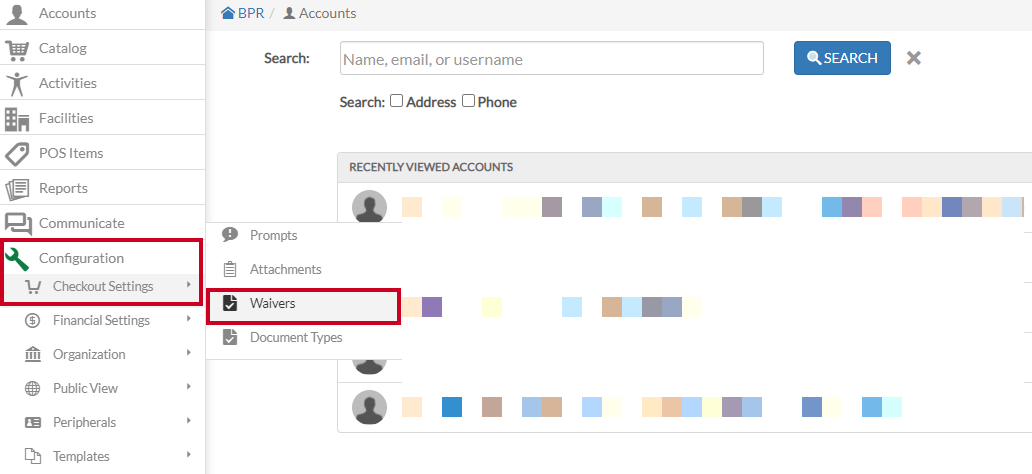Click the Reports documents icon
1032x474 pixels.
[x=17, y=188]
